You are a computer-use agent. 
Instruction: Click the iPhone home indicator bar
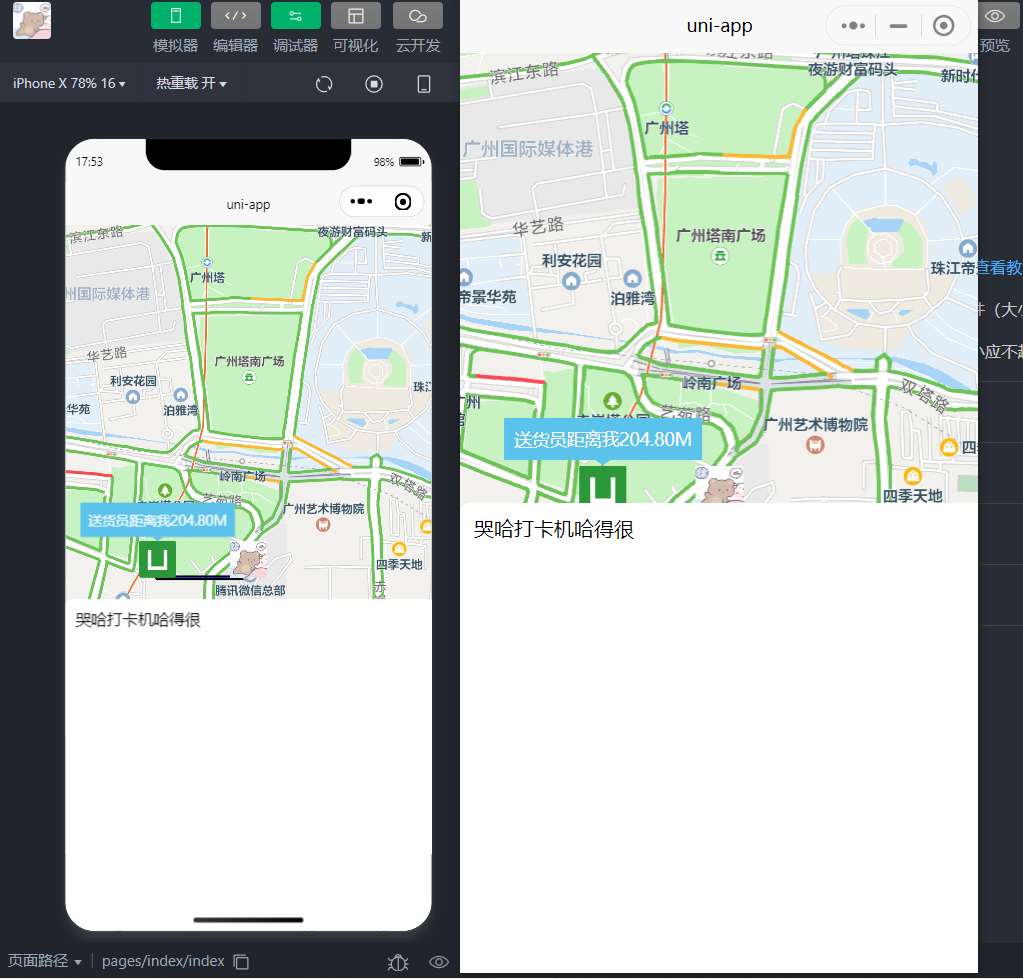[248, 920]
